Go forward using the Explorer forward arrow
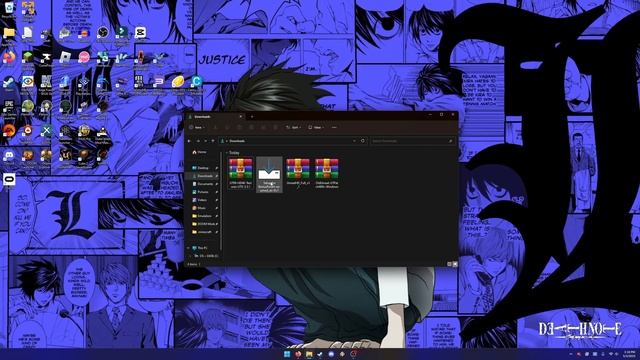The width and height of the screenshot is (640, 360). point(198,141)
